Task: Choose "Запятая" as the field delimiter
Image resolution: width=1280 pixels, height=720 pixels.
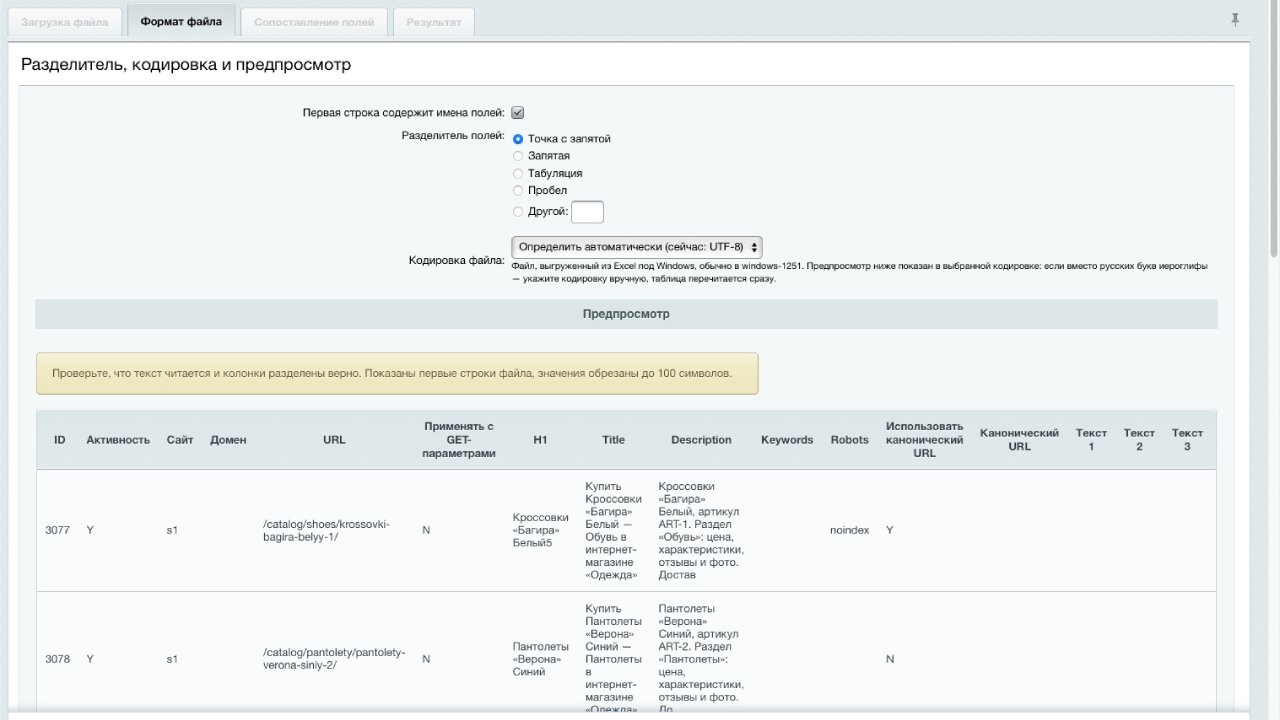Action: (518, 156)
